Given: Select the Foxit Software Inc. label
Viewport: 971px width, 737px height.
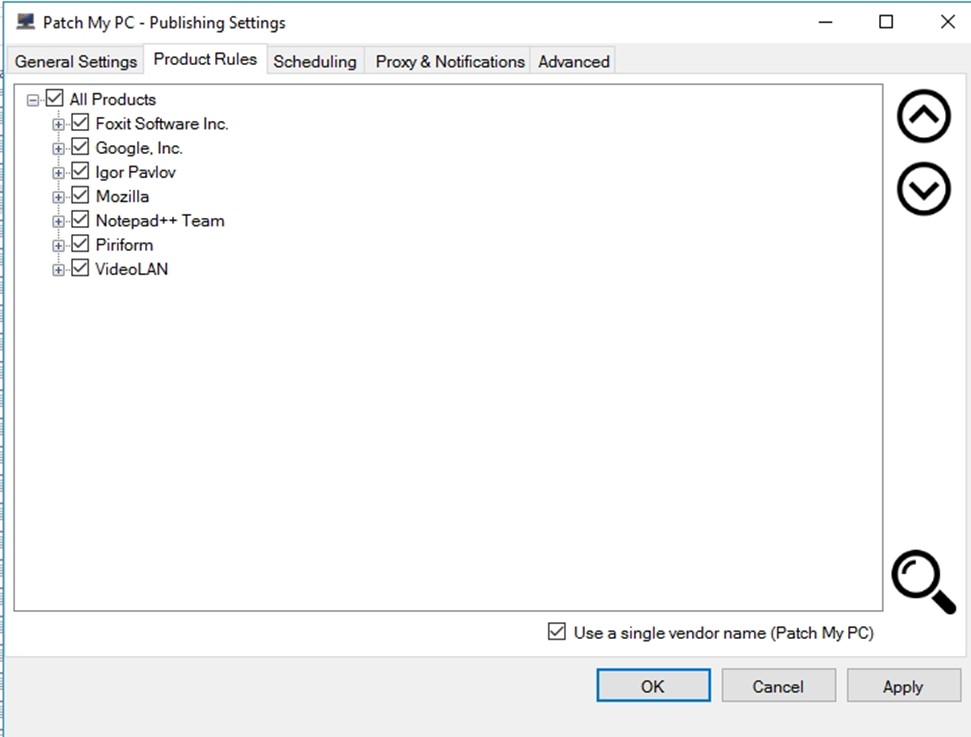Looking at the screenshot, I should pos(162,123).
